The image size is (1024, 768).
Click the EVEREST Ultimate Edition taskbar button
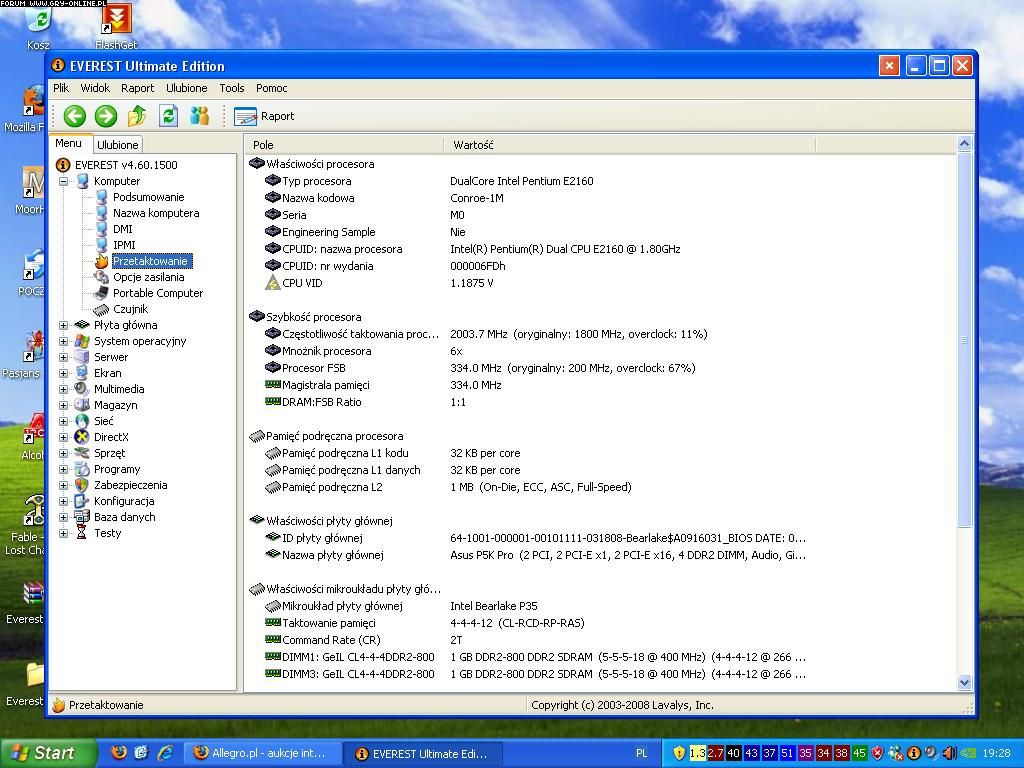(423, 754)
